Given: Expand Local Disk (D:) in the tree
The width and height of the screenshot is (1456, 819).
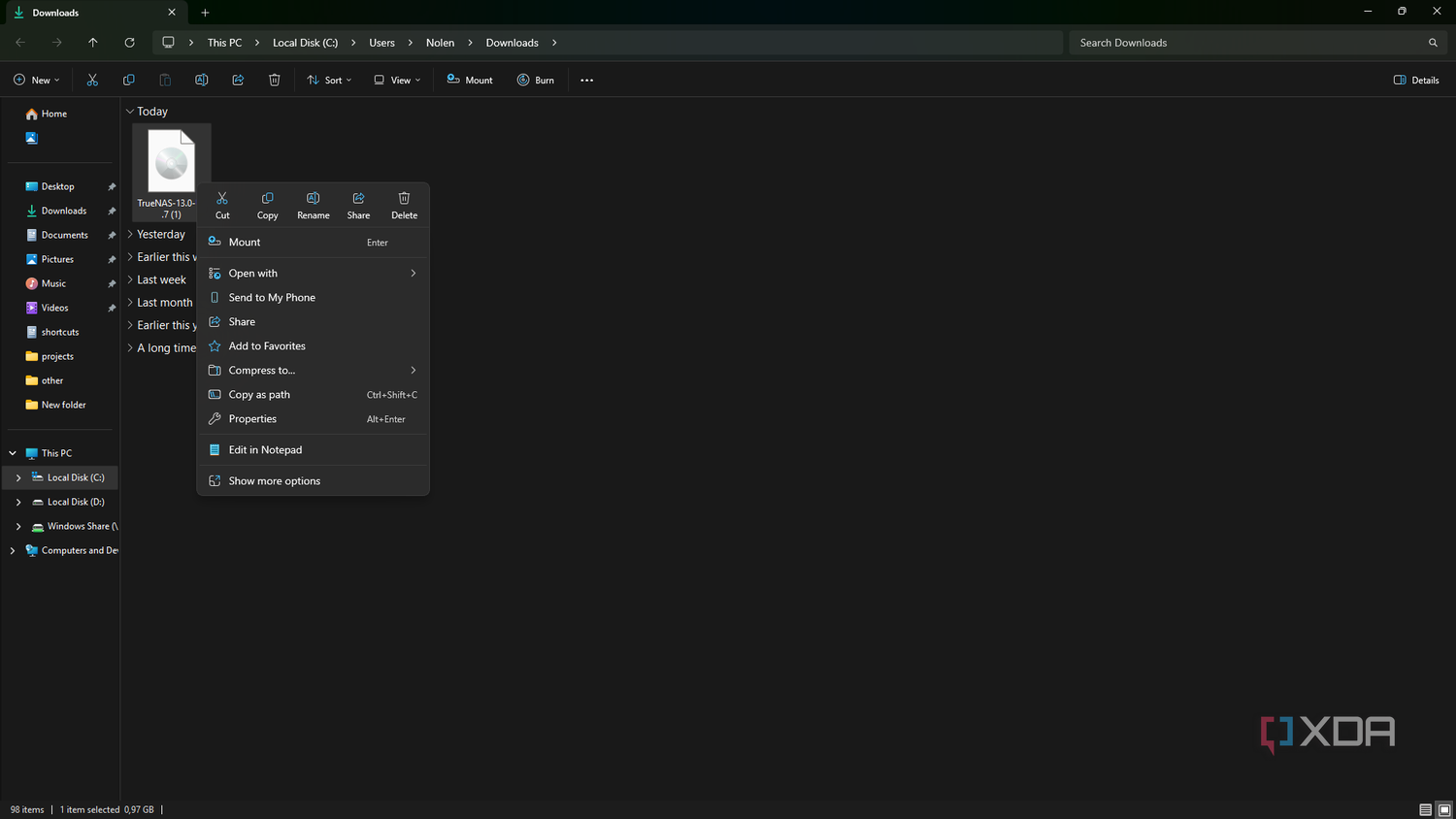Looking at the screenshot, I should (18, 502).
